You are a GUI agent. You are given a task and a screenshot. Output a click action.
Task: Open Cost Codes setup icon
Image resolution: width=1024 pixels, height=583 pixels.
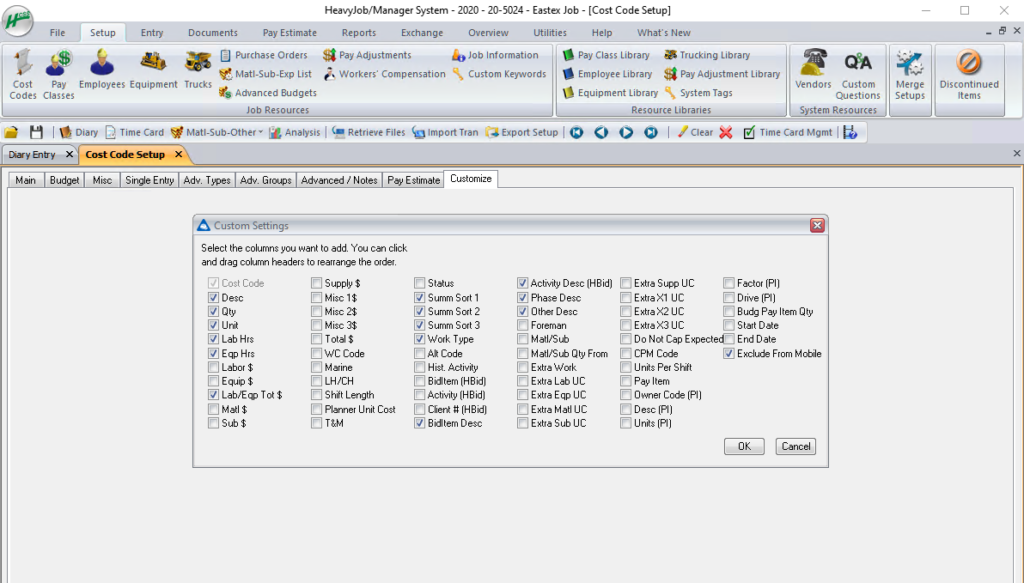[x=23, y=74]
